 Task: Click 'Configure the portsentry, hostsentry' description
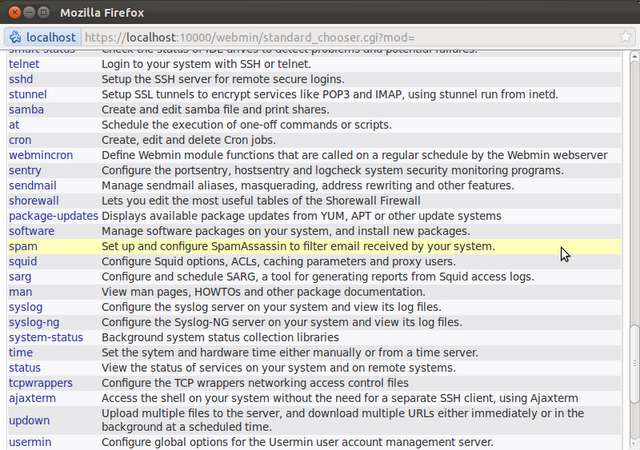tap(333, 170)
